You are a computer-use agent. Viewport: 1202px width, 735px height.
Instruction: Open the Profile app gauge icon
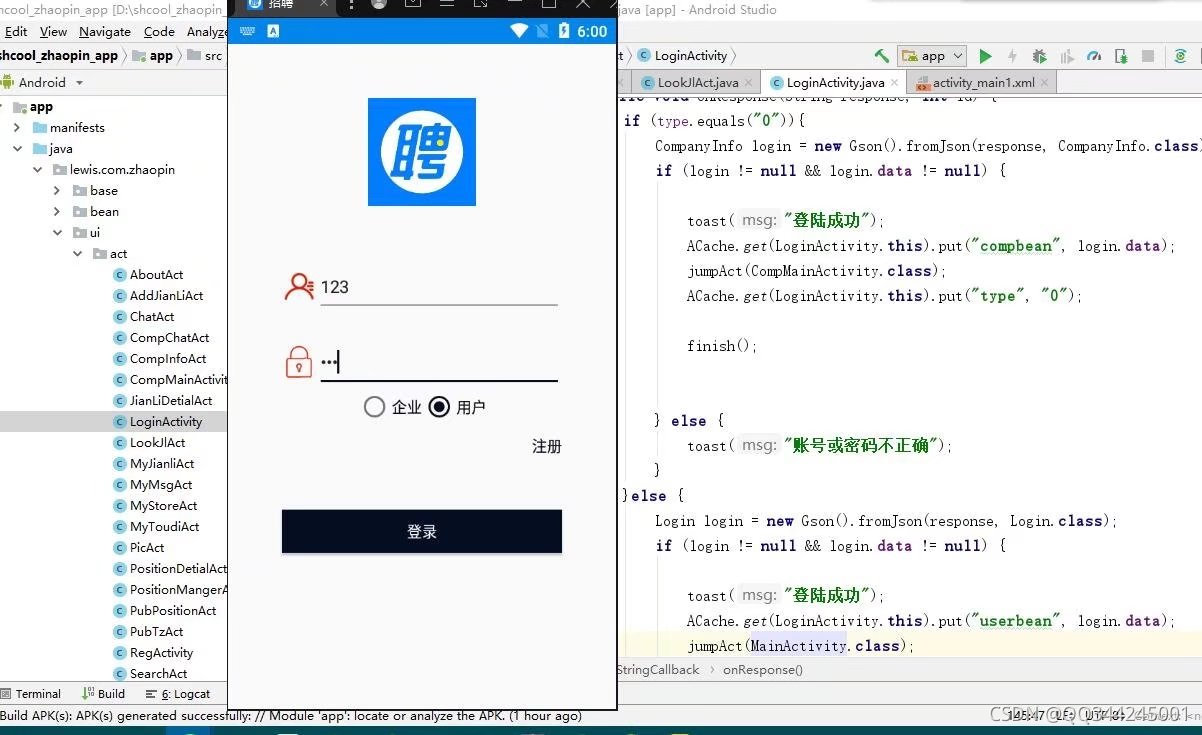1094,56
